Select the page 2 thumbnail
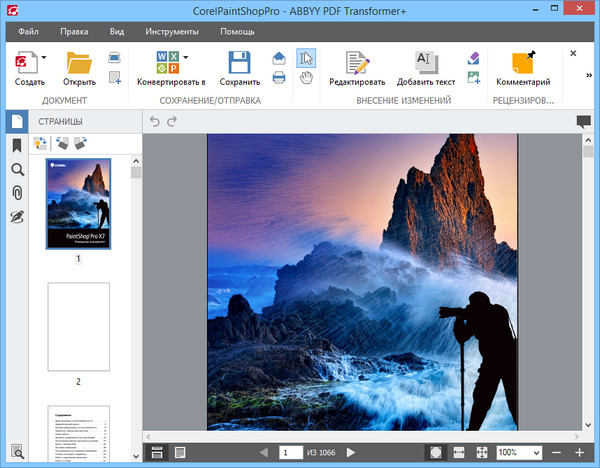The height and width of the screenshot is (468, 600). pos(78,327)
